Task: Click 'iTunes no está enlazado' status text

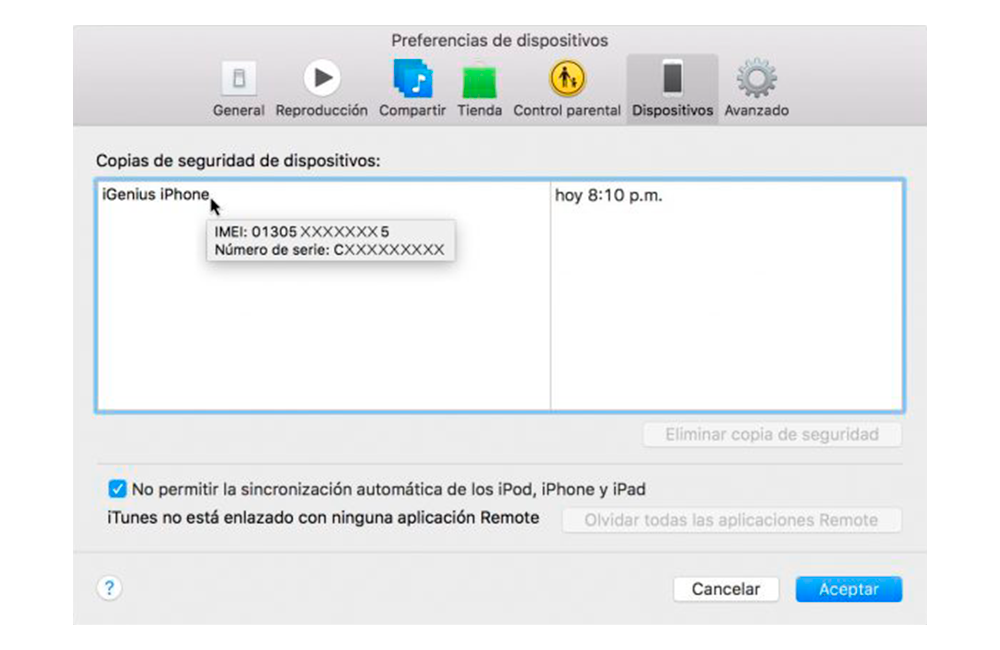Action: coord(323,517)
